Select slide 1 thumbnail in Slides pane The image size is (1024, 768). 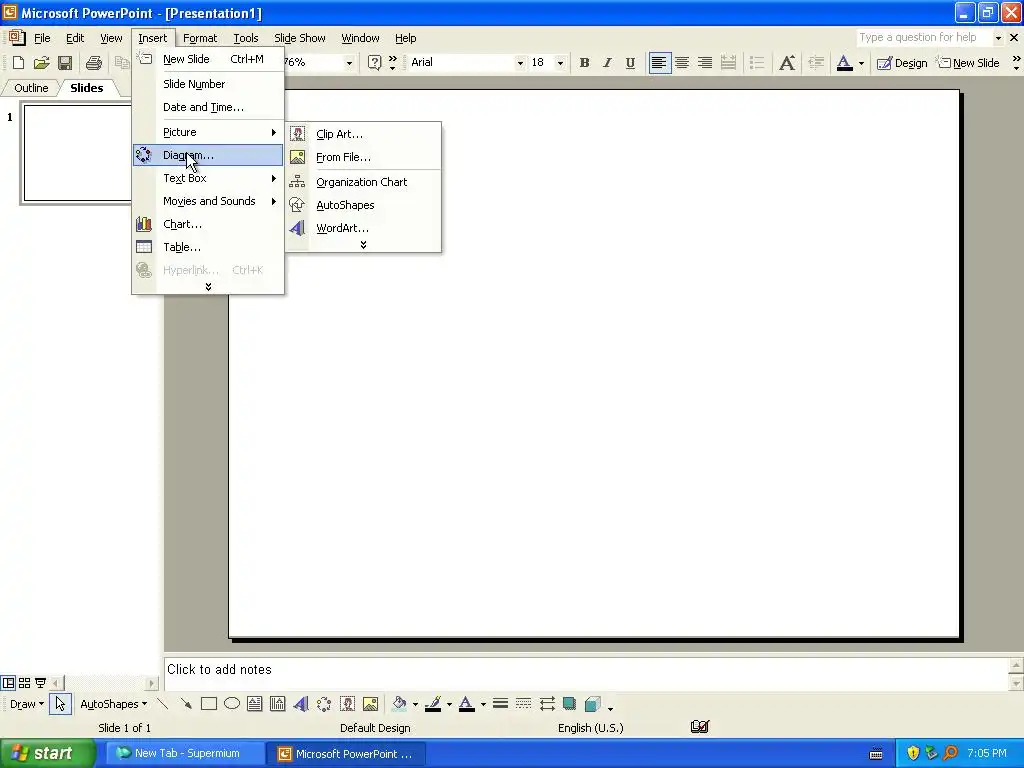pos(78,153)
